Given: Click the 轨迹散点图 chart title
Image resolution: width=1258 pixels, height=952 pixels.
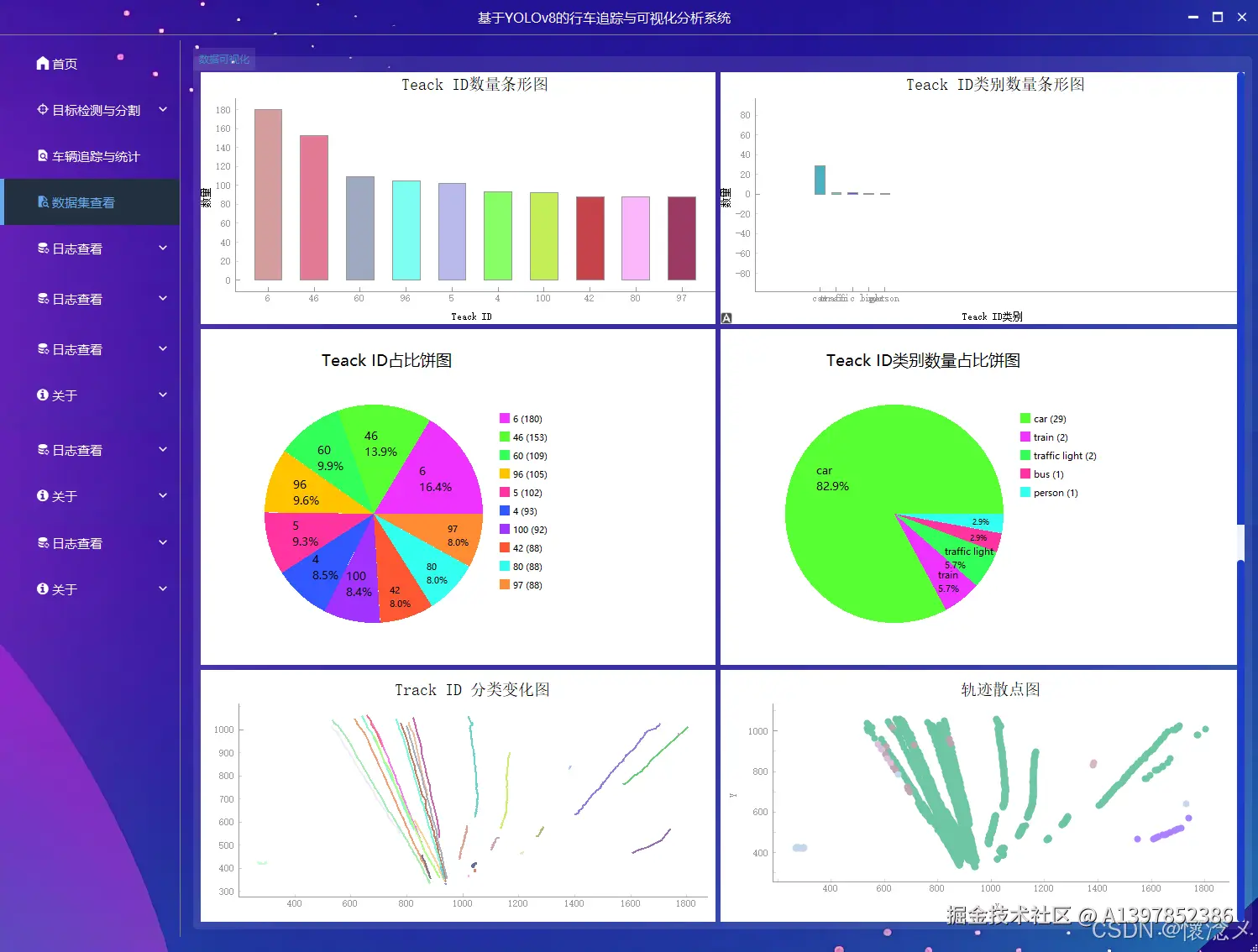Looking at the screenshot, I should [x=1000, y=689].
